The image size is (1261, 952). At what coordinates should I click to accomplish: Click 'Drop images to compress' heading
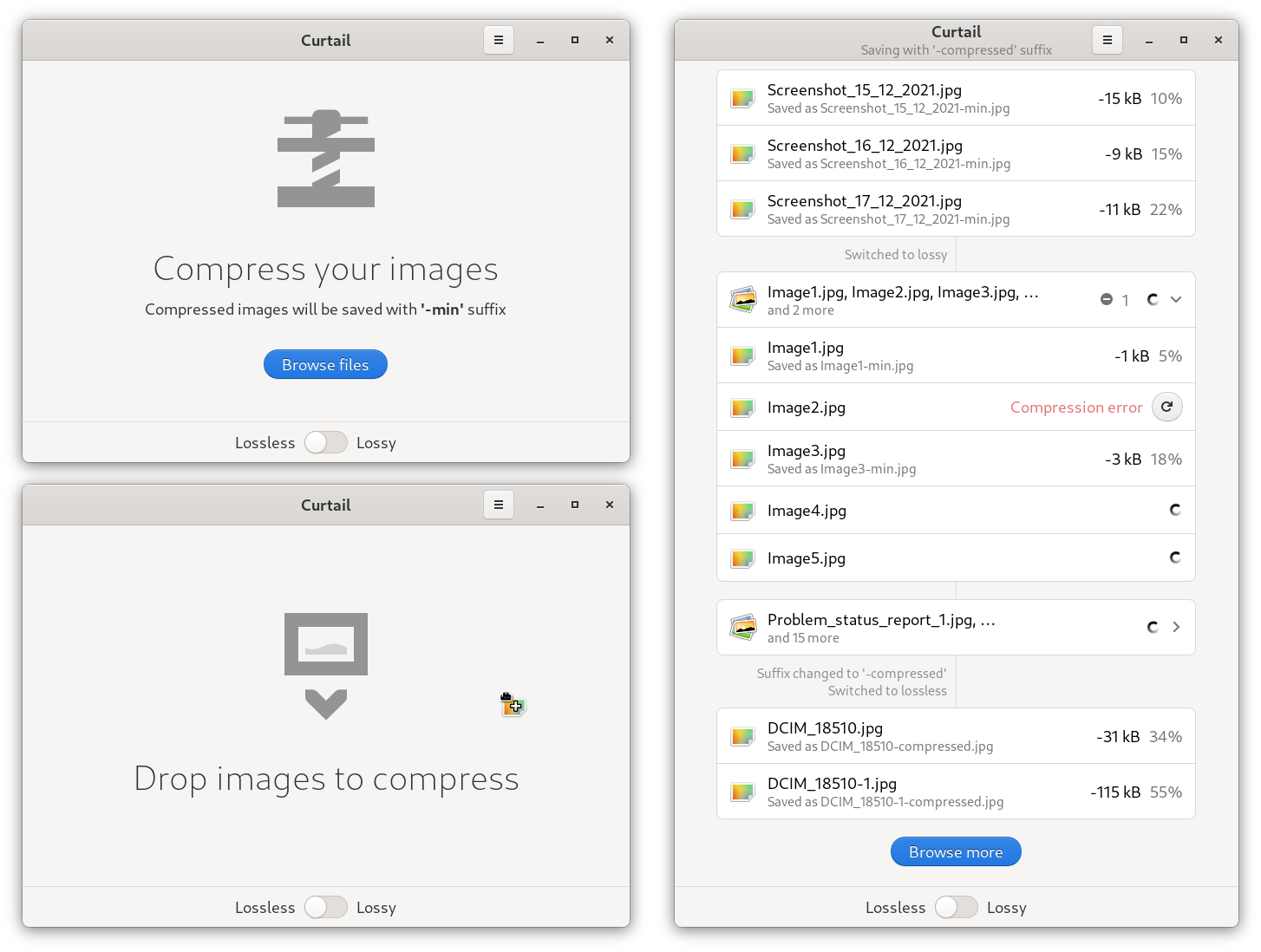click(x=326, y=779)
